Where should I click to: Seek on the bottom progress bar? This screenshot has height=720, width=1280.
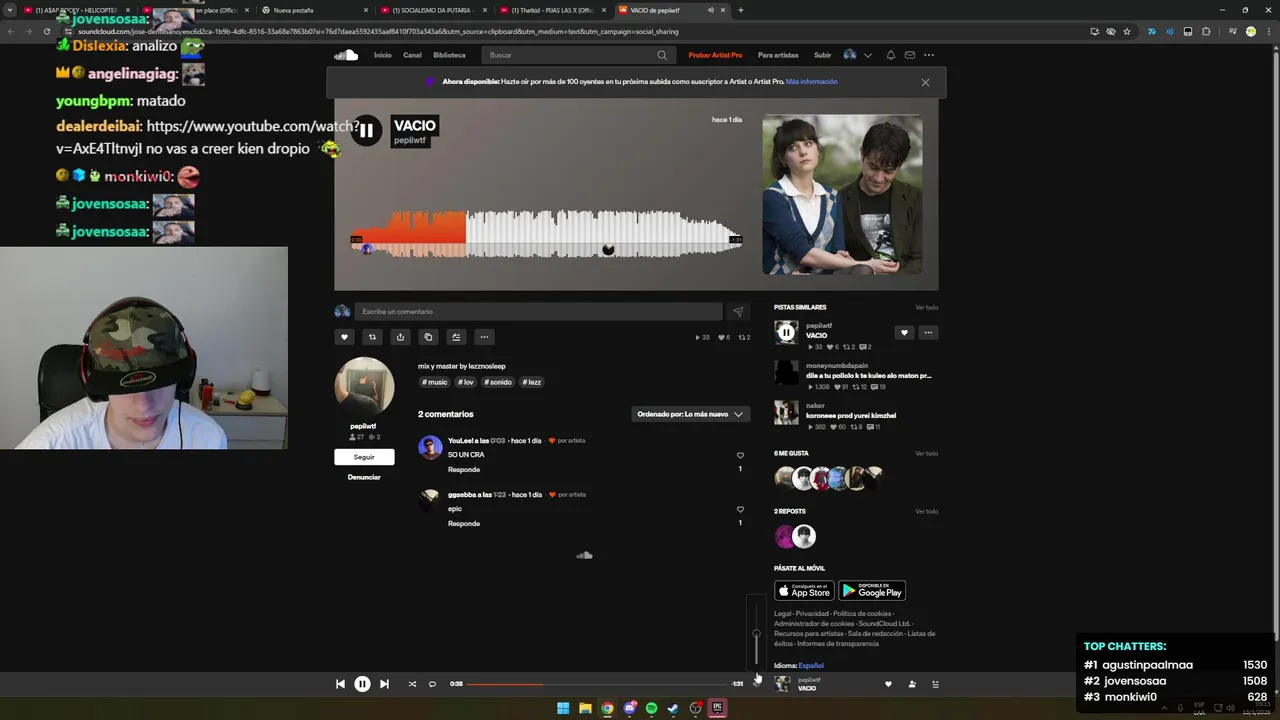click(597, 684)
